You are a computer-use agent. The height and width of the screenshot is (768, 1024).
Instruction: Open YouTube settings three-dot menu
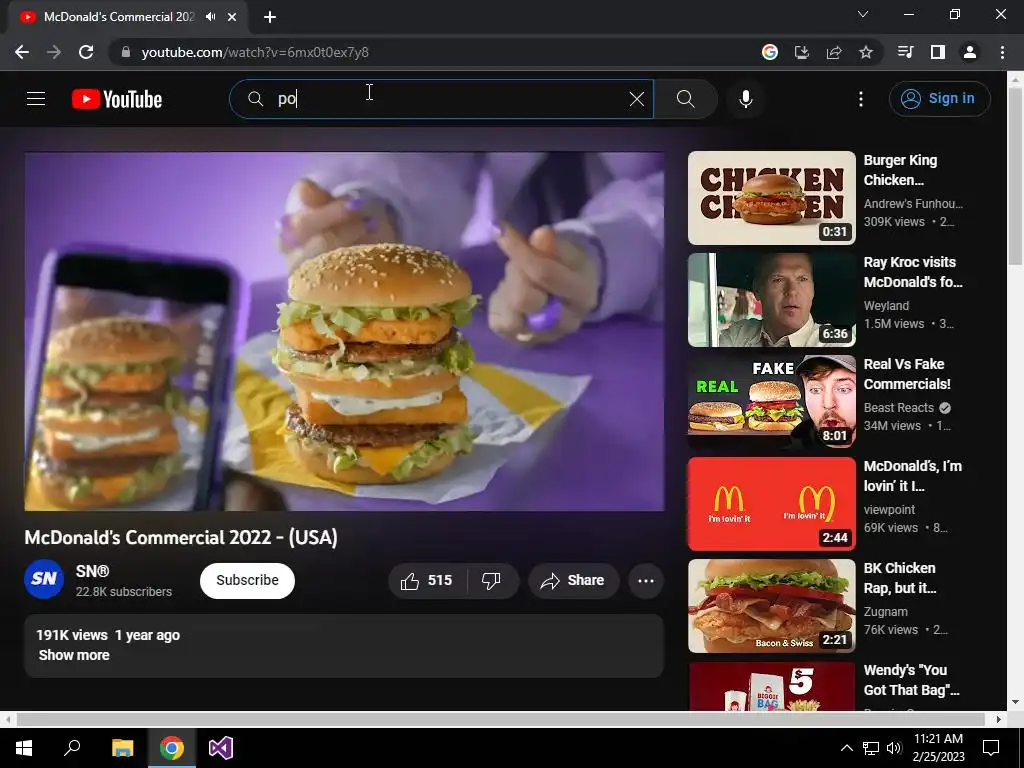(861, 99)
